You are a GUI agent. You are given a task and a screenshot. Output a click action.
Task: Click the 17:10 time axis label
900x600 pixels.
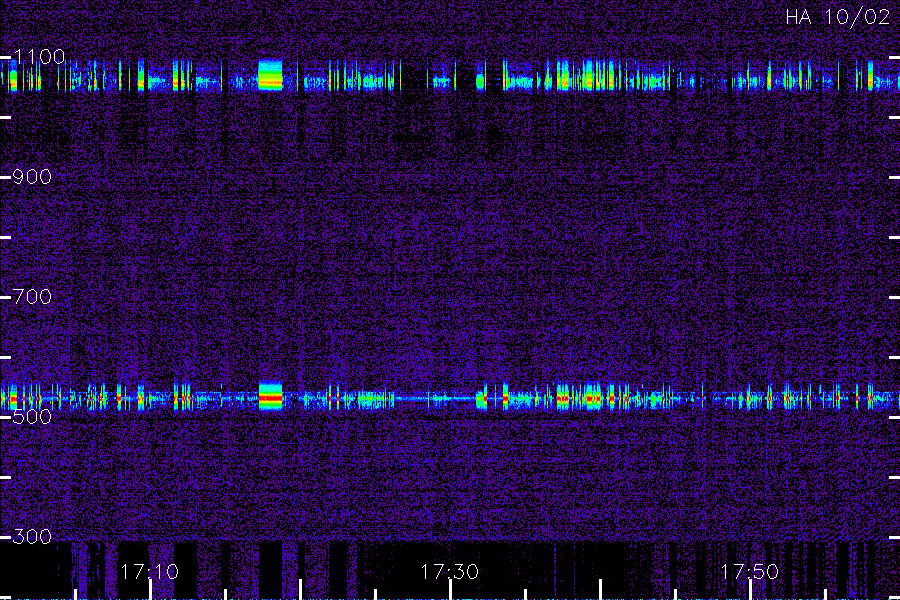[x=150, y=572]
